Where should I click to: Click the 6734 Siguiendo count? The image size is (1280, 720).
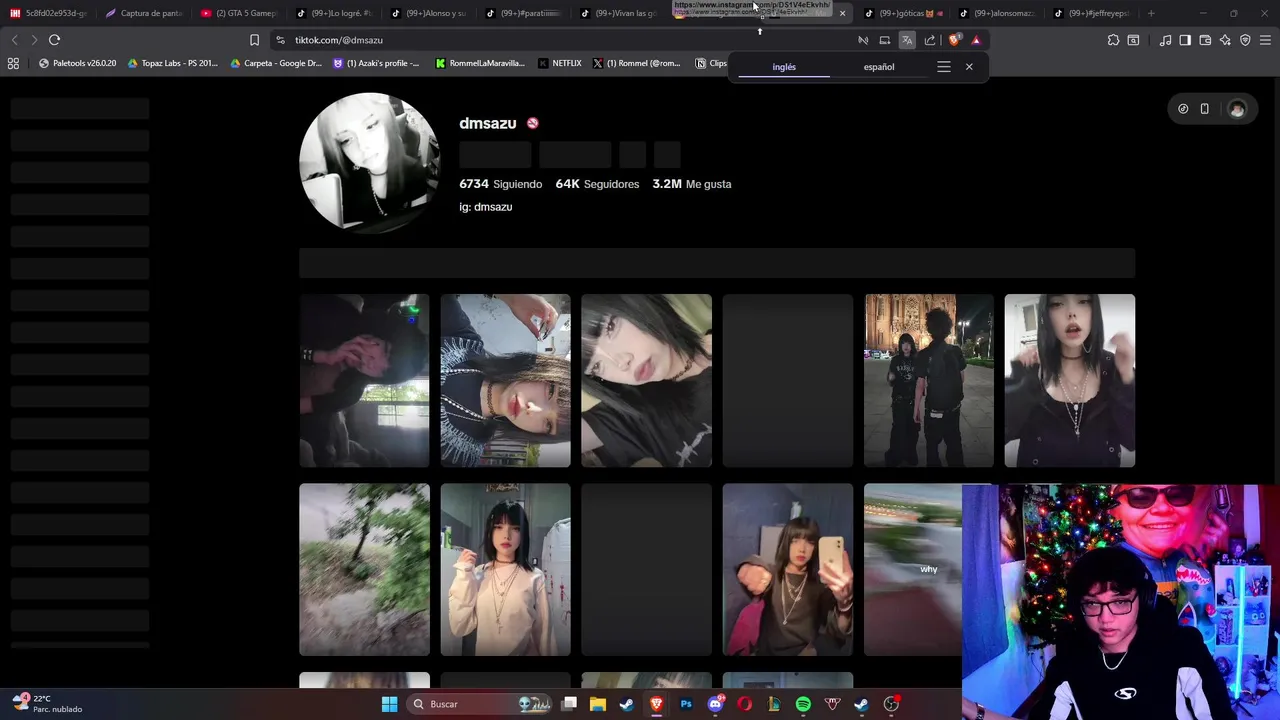pyautogui.click(x=500, y=184)
